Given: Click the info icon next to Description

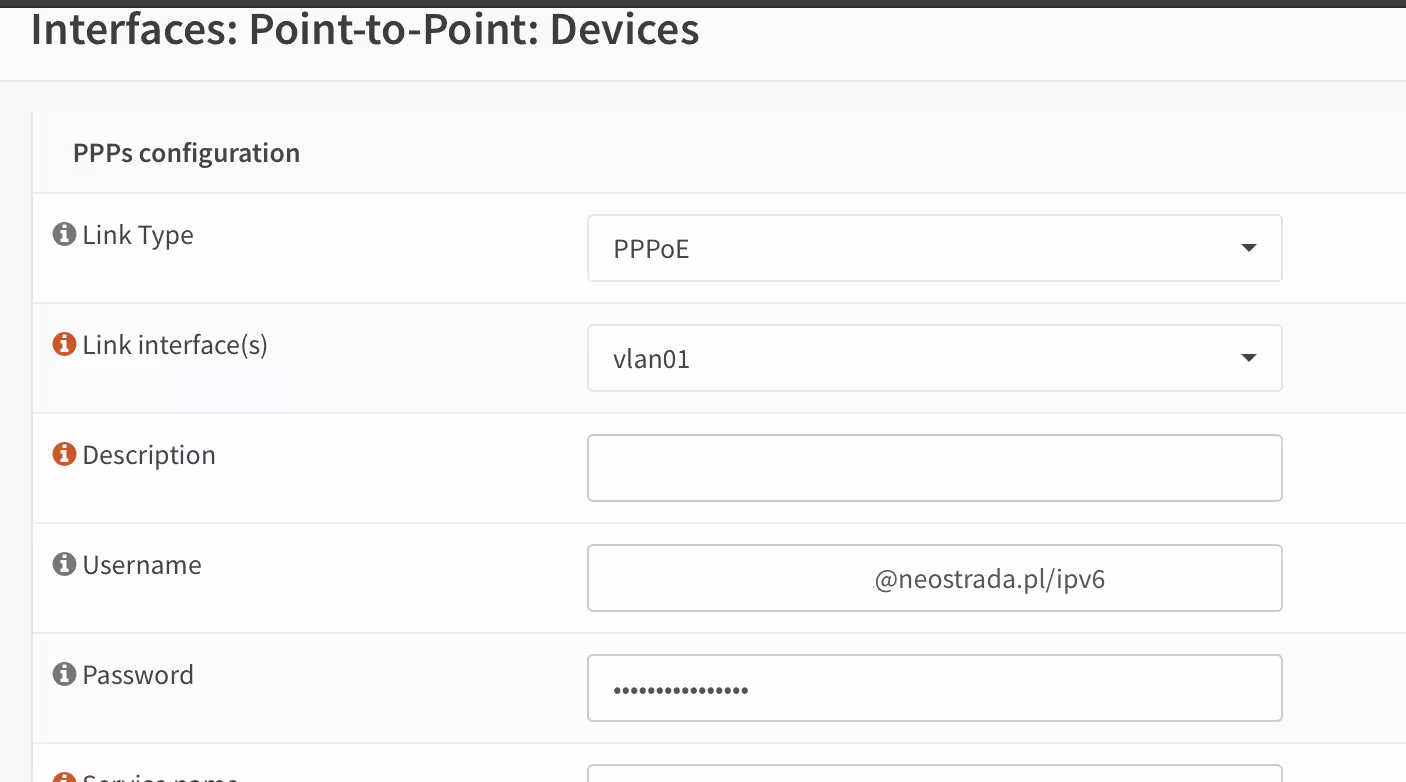Looking at the screenshot, I should 64,455.
